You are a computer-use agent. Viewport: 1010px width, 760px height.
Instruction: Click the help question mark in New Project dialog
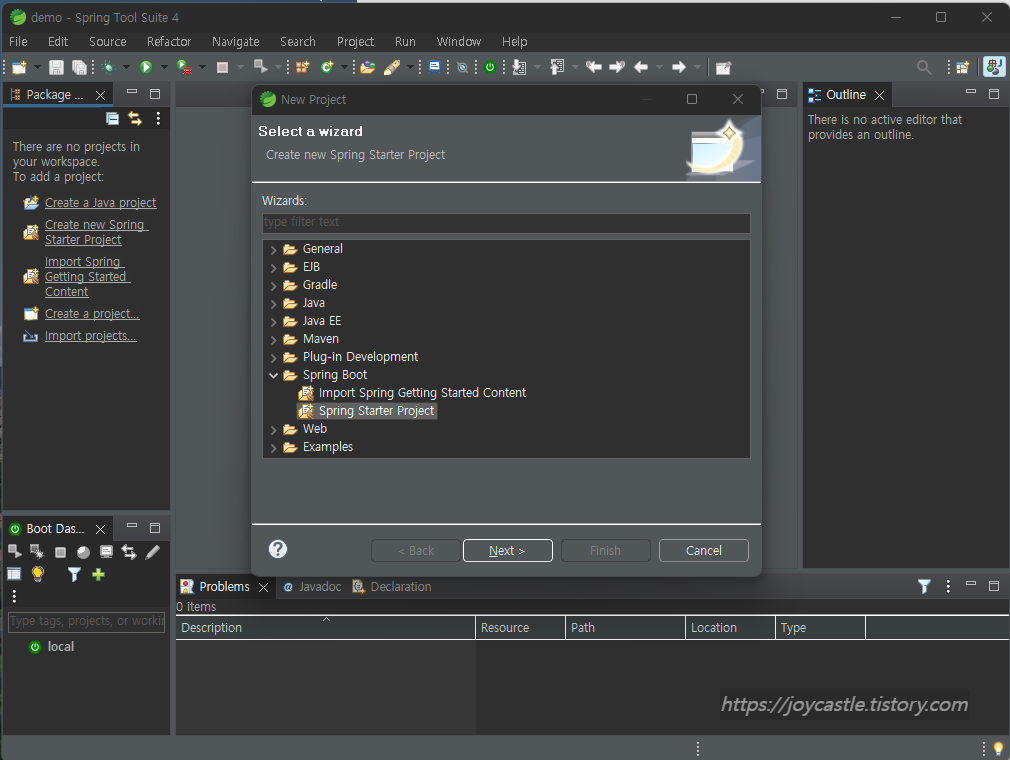278,549
